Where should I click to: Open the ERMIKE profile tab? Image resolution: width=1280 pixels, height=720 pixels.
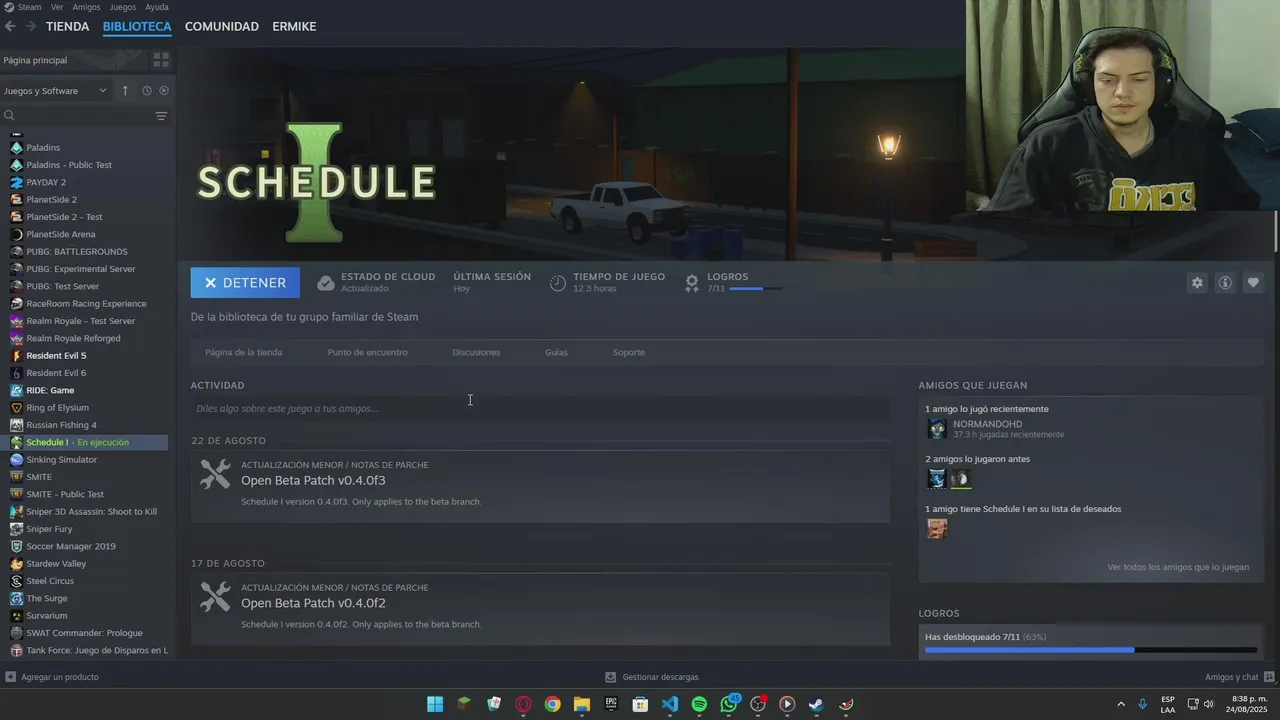294,27
